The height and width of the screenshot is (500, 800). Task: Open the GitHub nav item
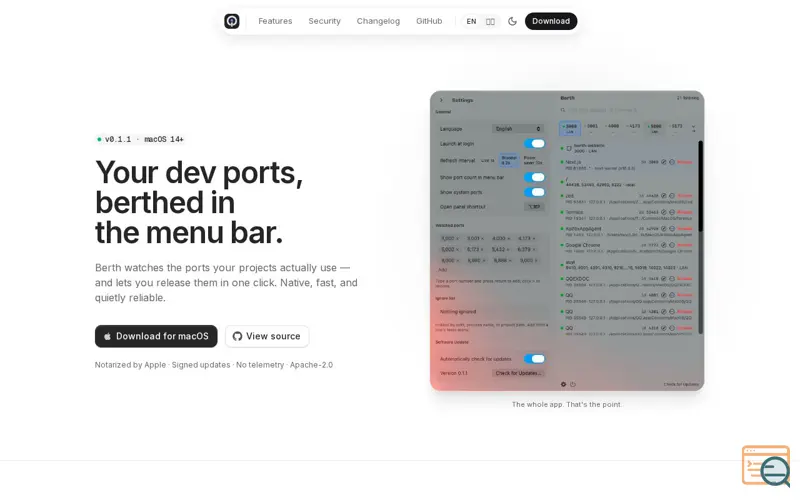pos(429,21)
